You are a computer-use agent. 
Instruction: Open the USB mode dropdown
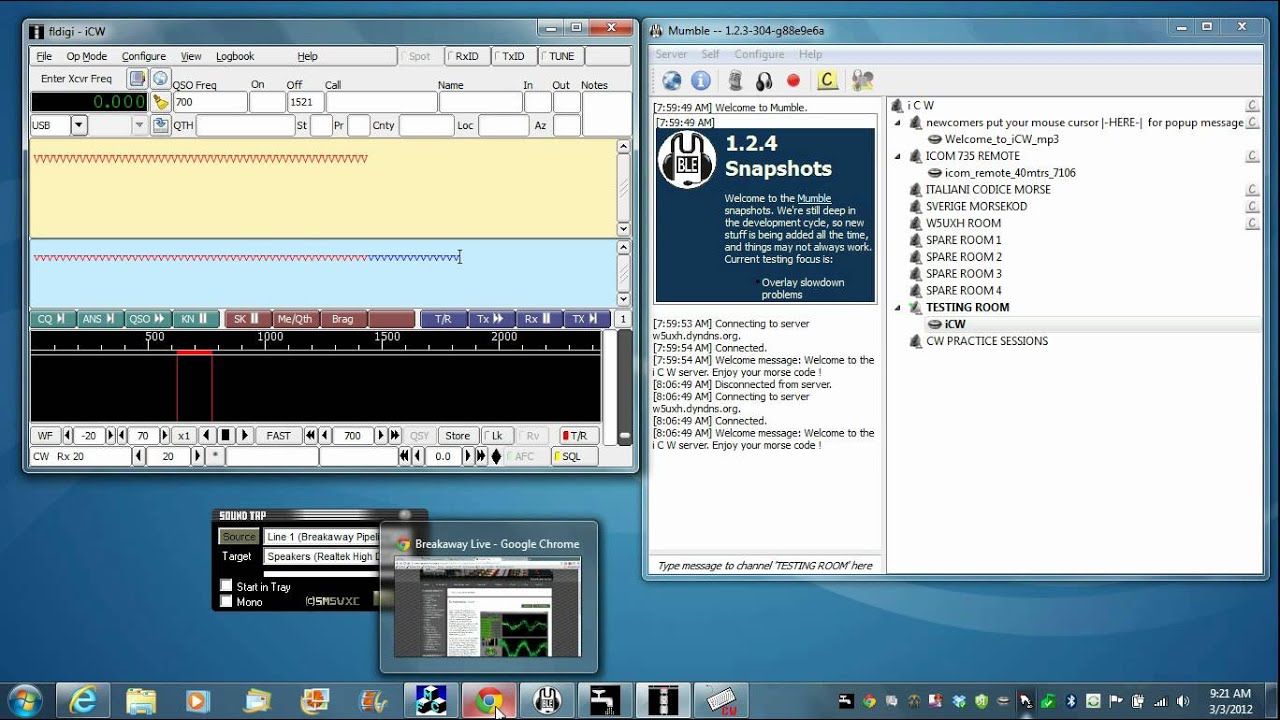[x=79, y=125]
